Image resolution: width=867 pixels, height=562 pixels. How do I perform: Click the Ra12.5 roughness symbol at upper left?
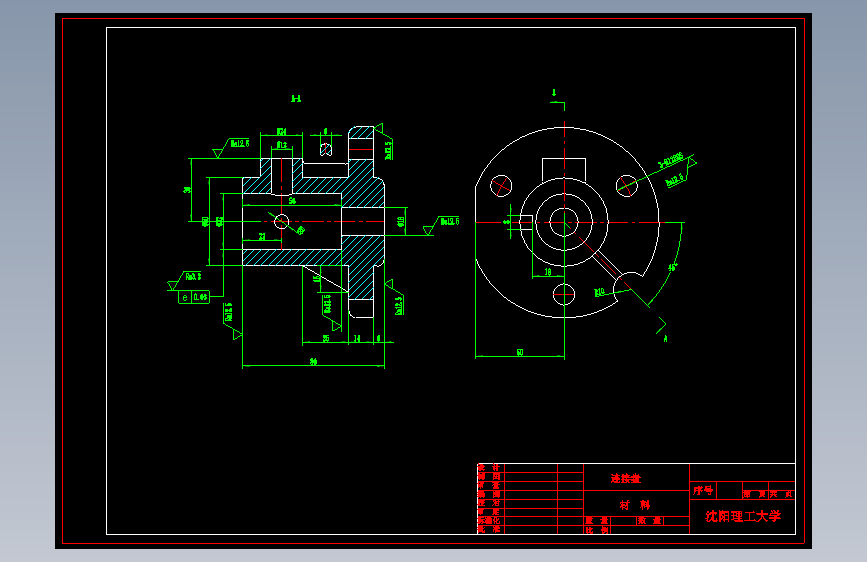pos(232,147)
